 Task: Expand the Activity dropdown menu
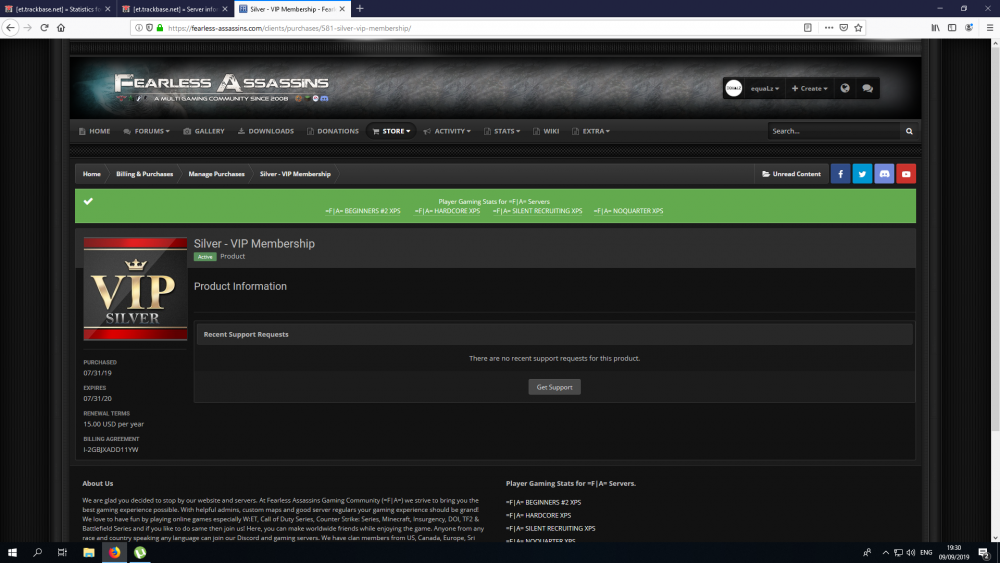446,131
